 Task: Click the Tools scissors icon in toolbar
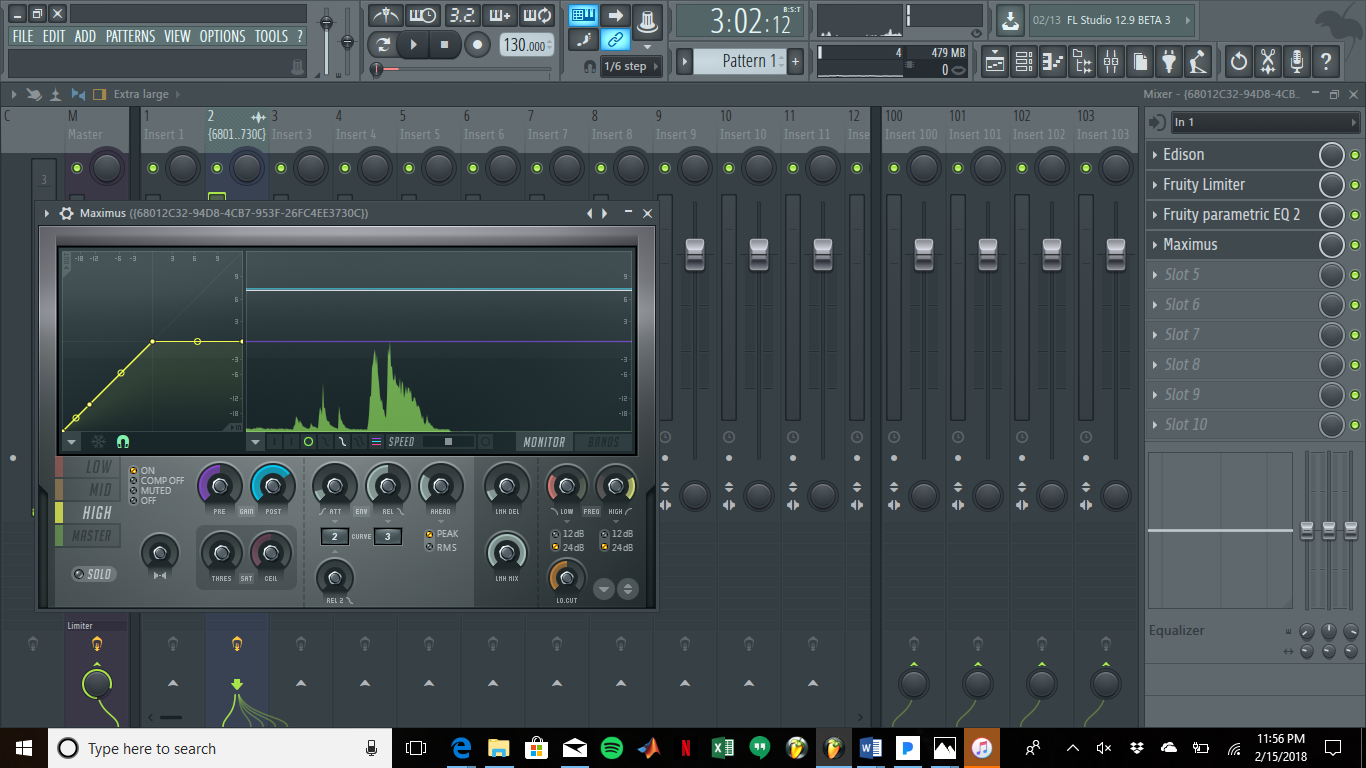[1268, 61]
